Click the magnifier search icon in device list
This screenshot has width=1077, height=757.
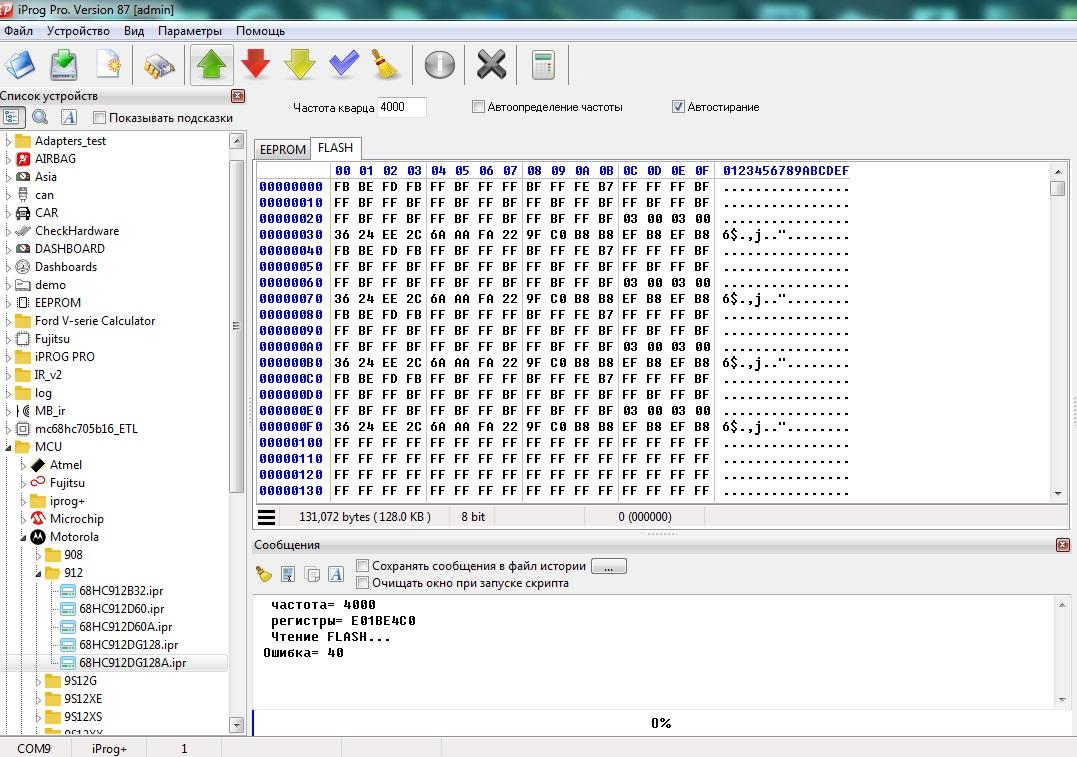40,117
